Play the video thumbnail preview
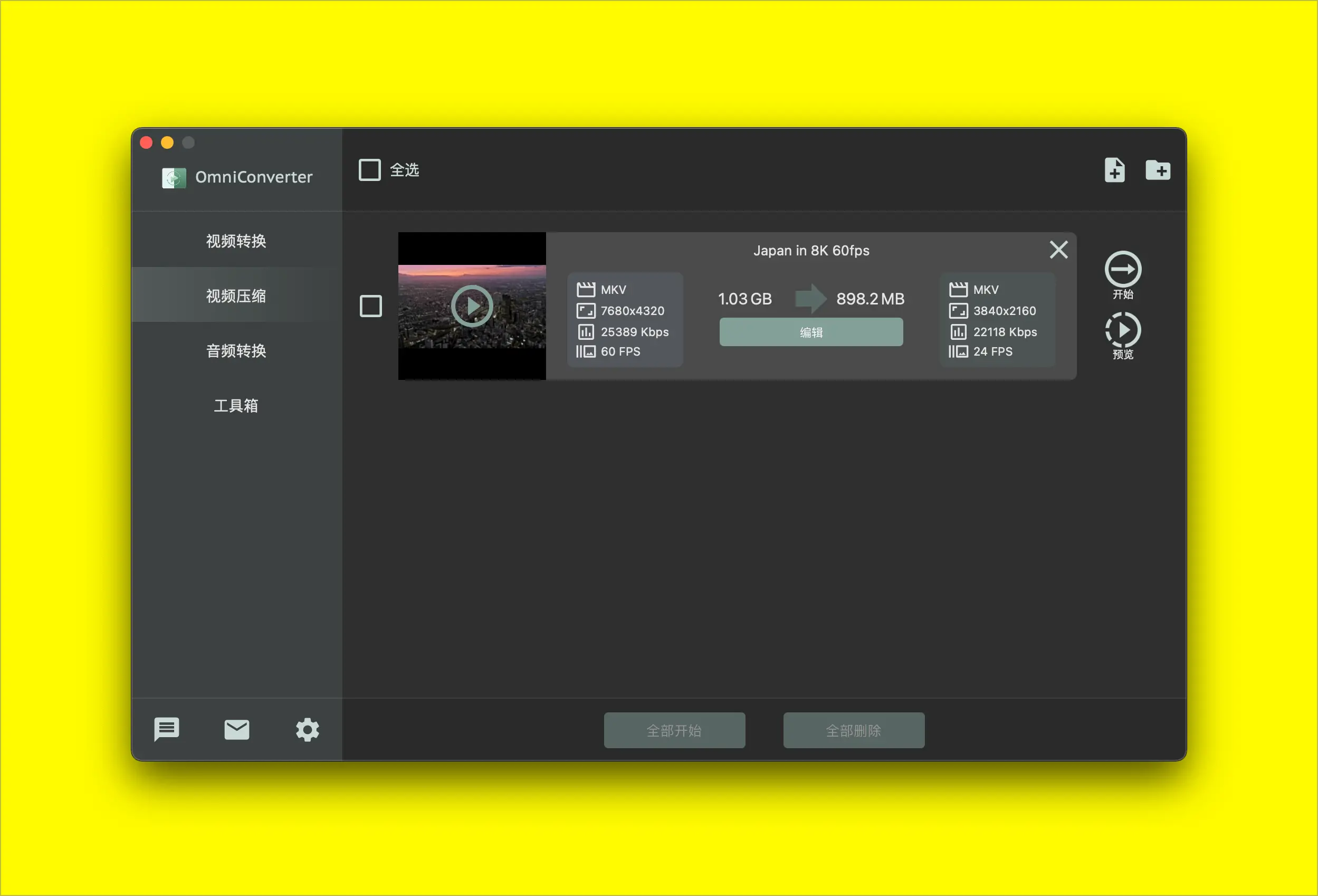 point(472,306)
